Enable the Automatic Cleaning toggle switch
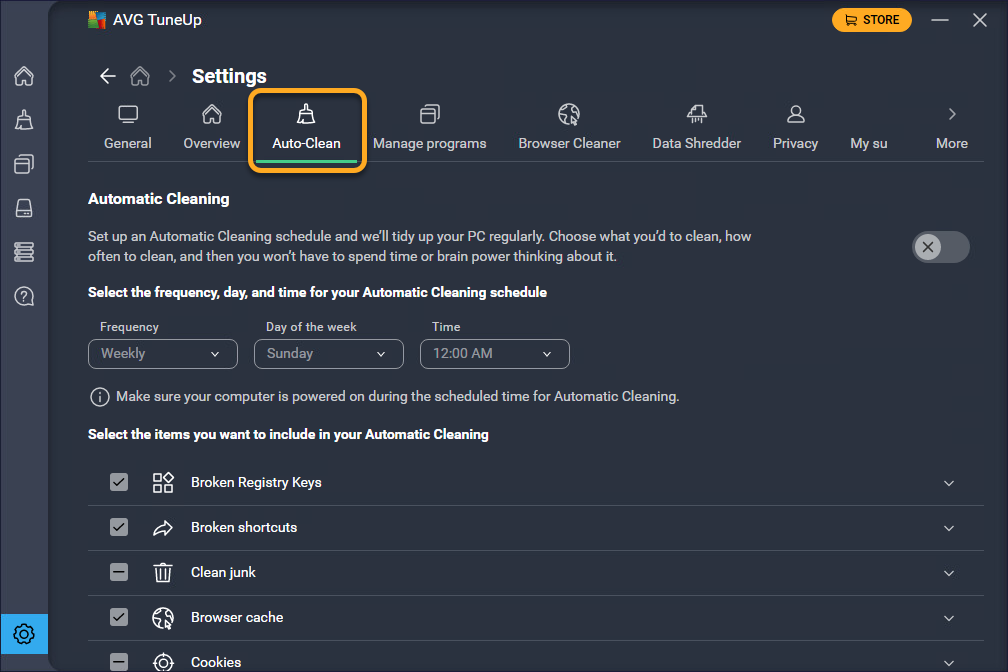This screenshot has height=672, width=1008. (940, 247)
